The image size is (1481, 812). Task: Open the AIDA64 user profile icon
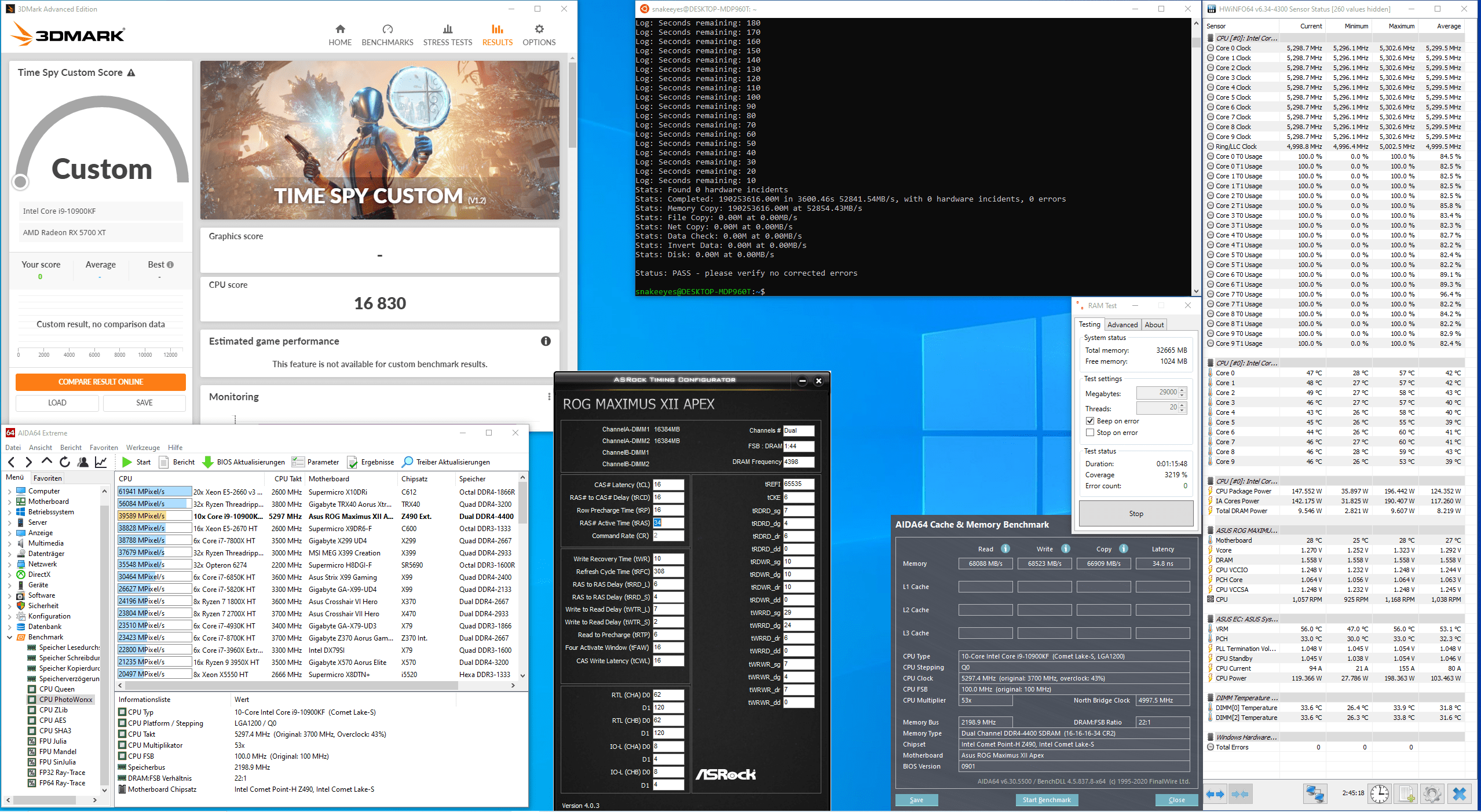pos(83,462)
